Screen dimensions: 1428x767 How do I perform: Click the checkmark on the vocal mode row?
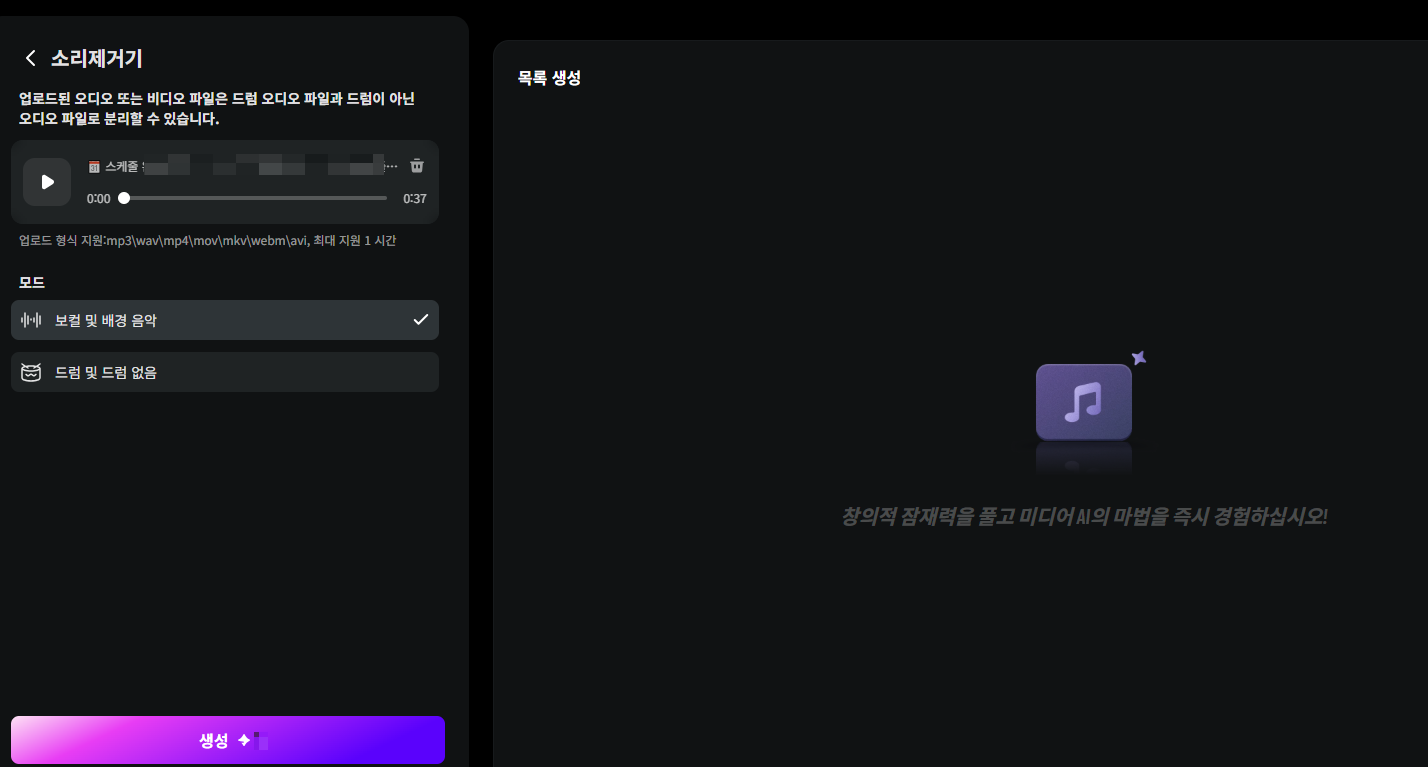421,320
